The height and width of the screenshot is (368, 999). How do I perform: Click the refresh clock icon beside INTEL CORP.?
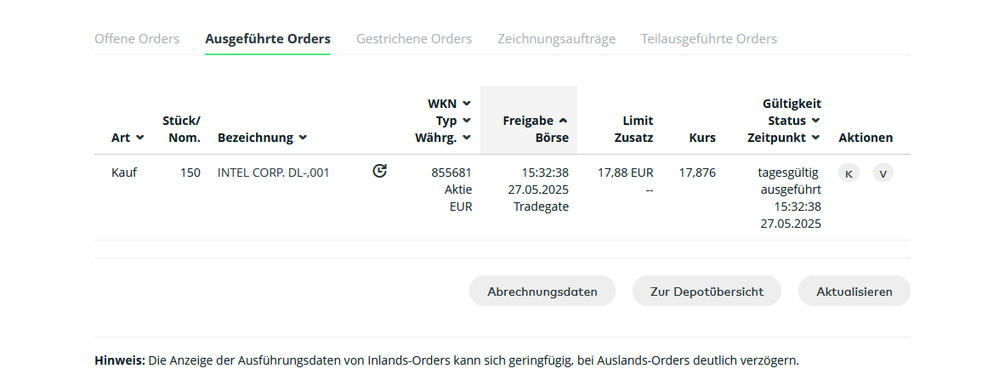[379, 171]
